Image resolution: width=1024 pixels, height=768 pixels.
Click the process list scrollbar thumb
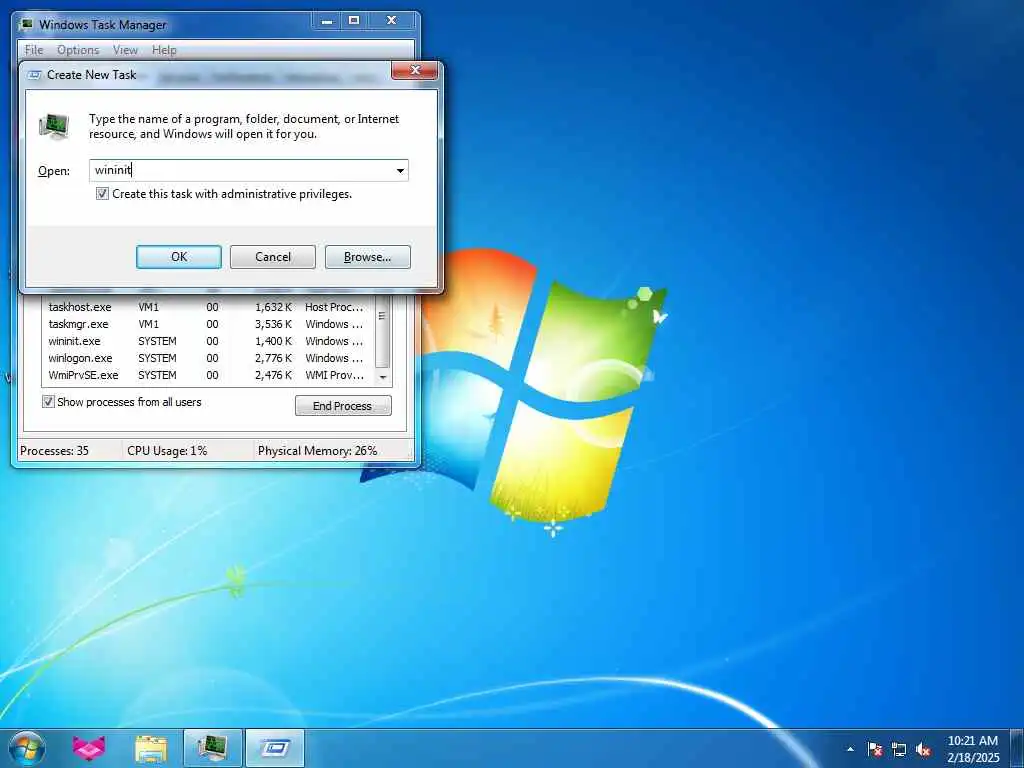click(x=383, y=332)
